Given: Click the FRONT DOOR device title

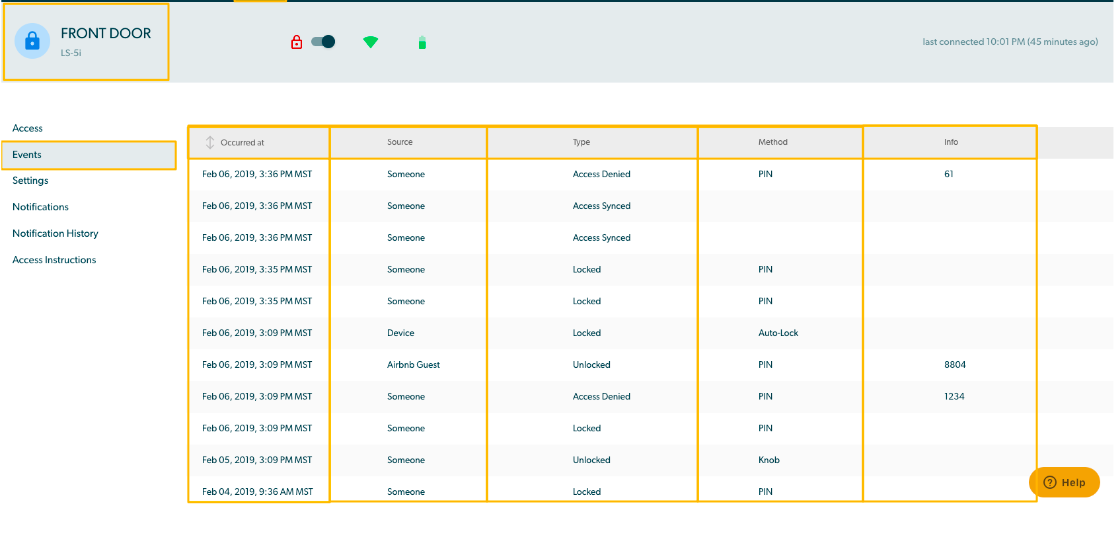Looking at the screenshot, I should click(x=106, y=33).
